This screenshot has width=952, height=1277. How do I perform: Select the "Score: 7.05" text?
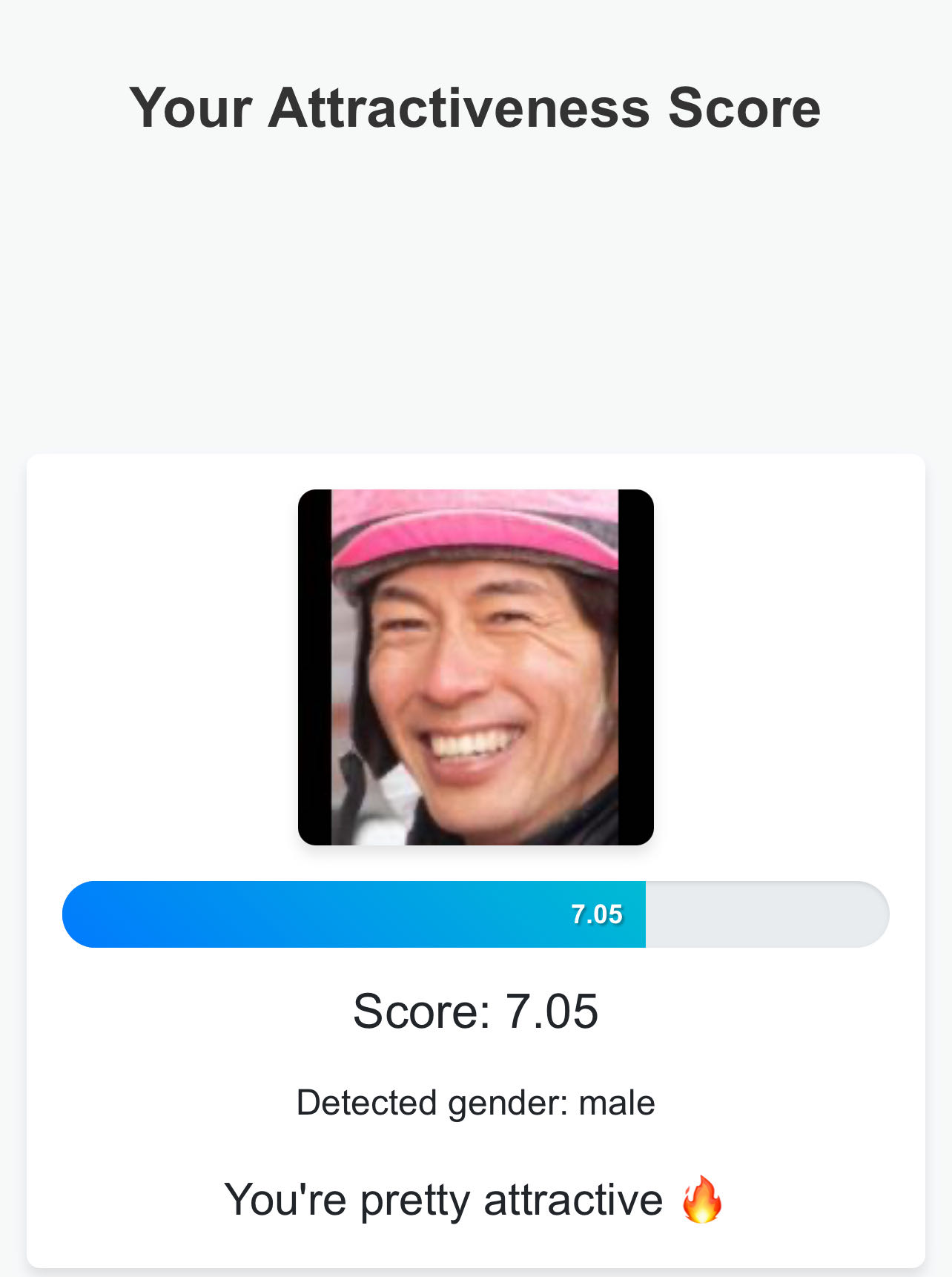tap(476, 1011)
